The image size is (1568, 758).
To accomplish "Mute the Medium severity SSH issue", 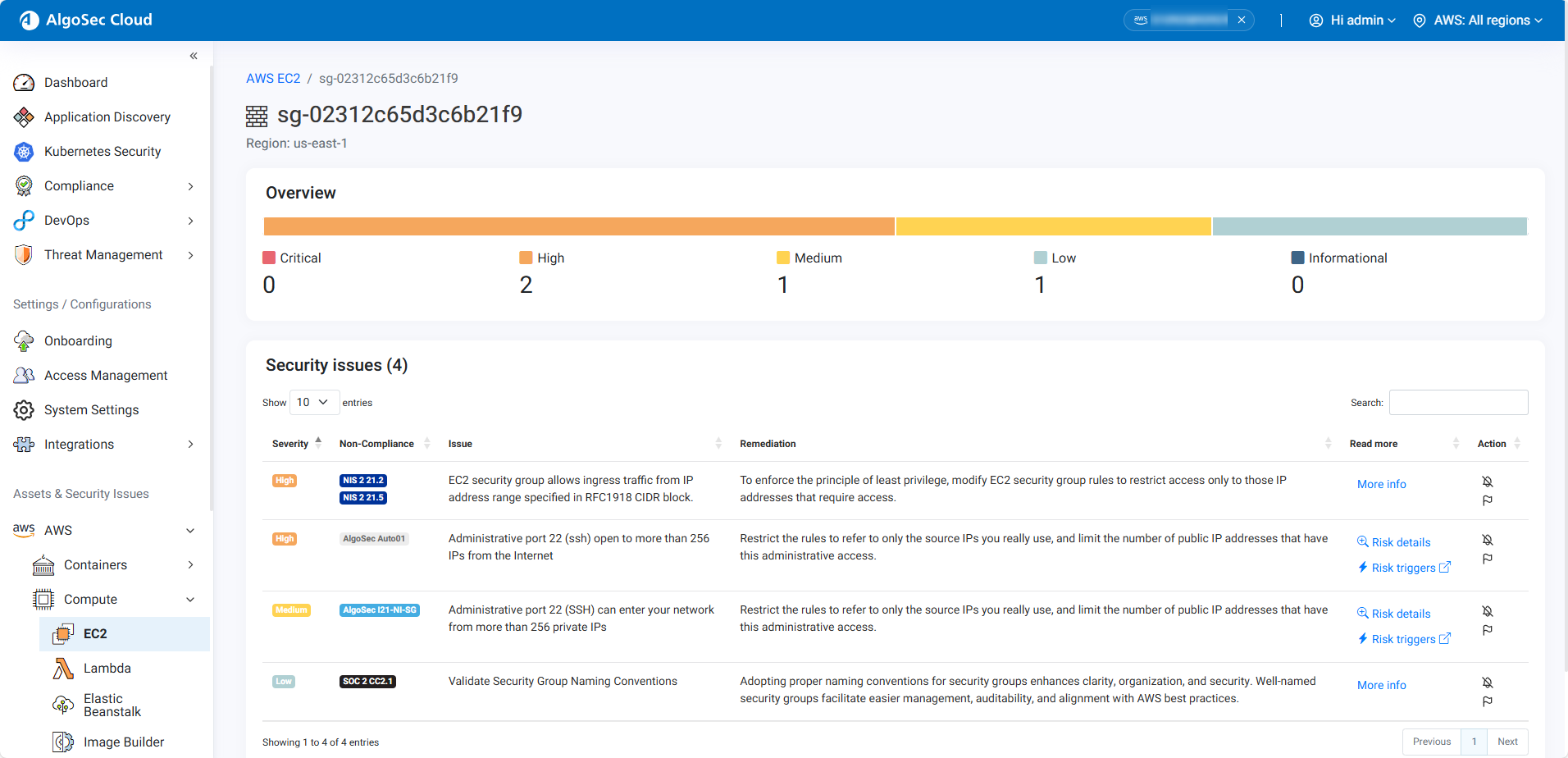I will click(x=1487, y=611).
